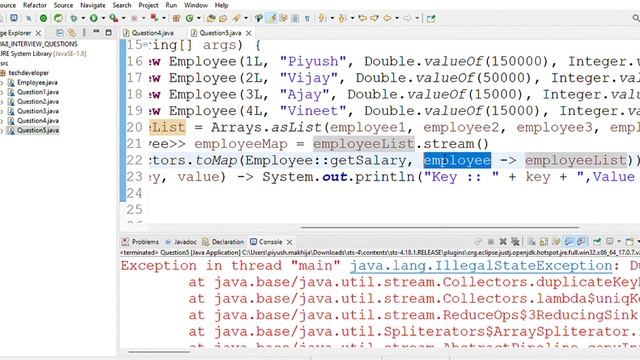The width and height of the screenshot is (640, 360).
Task: Toggle Word Wrap in Console toolbar
Action: click(556, 242)
